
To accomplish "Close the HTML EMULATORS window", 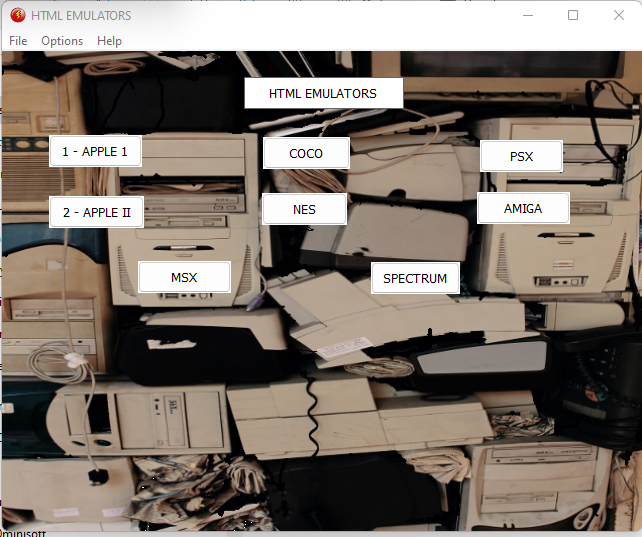I will click(x=619, y=16).
